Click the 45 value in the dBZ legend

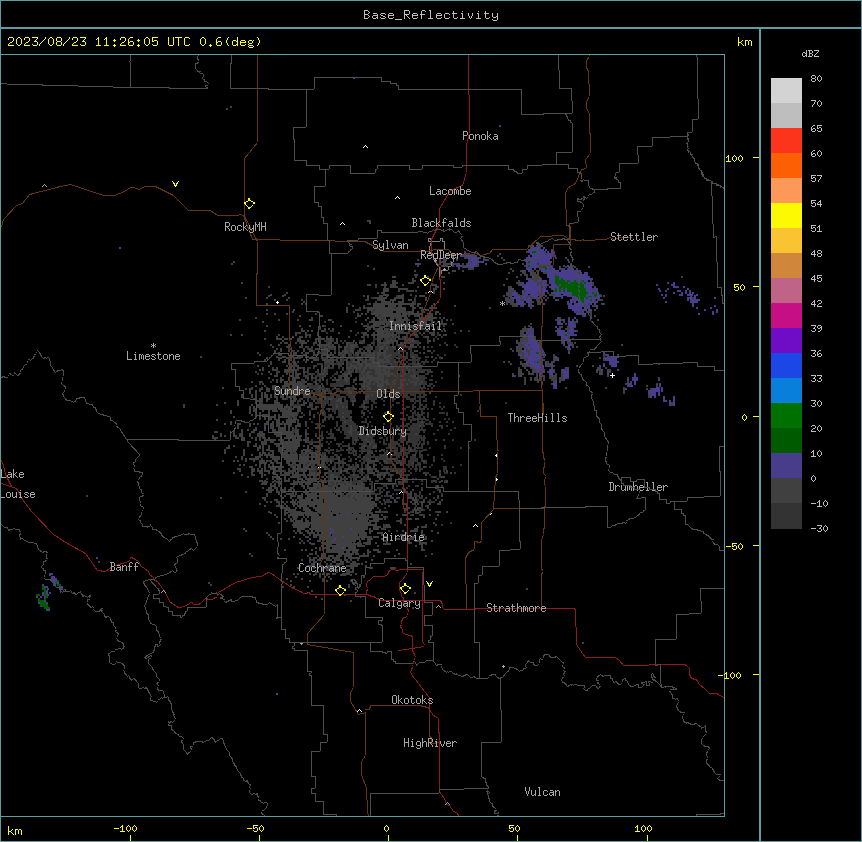[816, 279]
